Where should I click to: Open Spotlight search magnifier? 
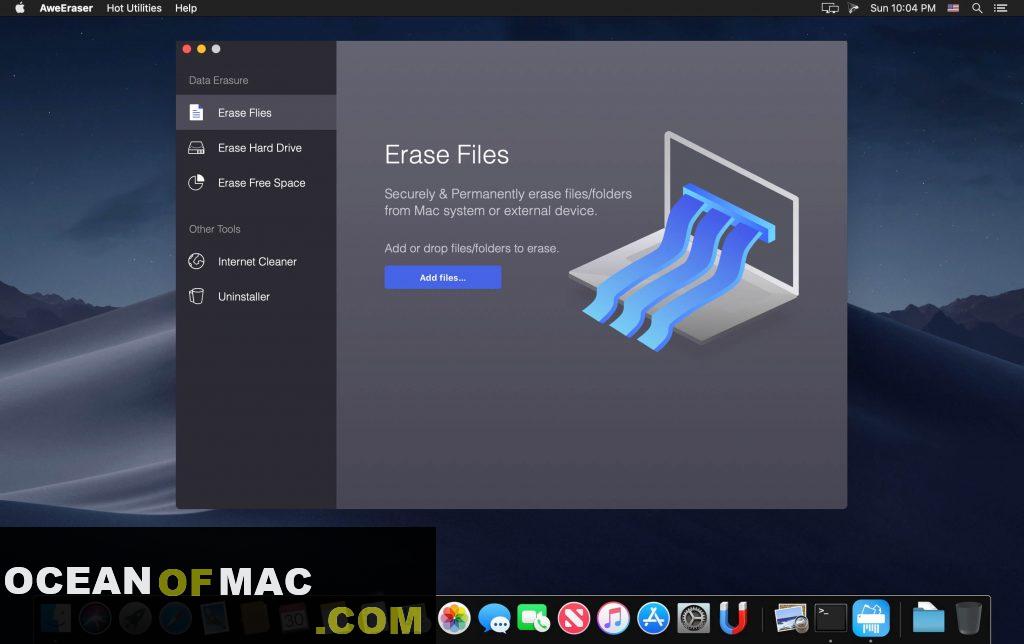(977, 8)
